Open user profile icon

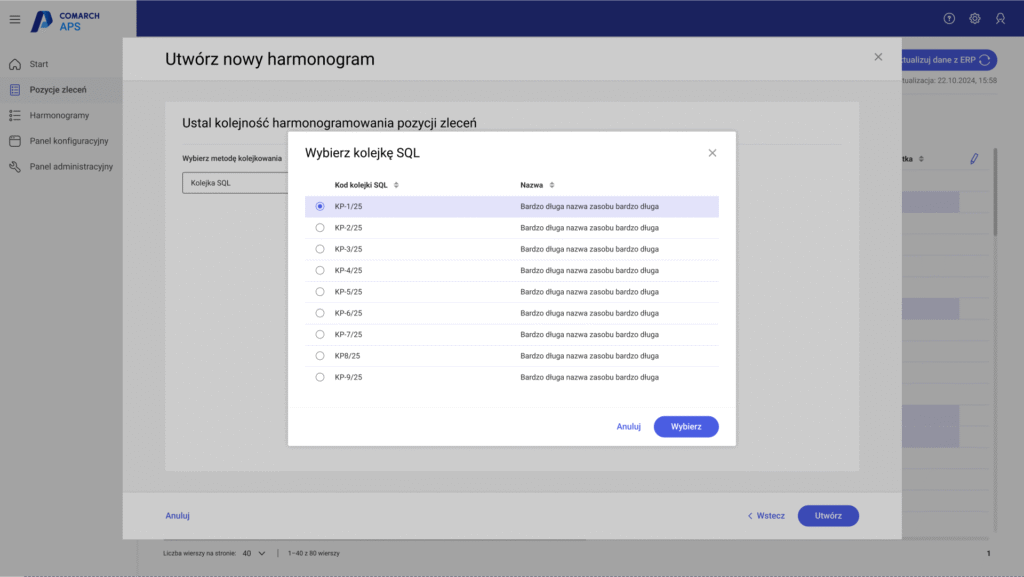point(1000,19)
